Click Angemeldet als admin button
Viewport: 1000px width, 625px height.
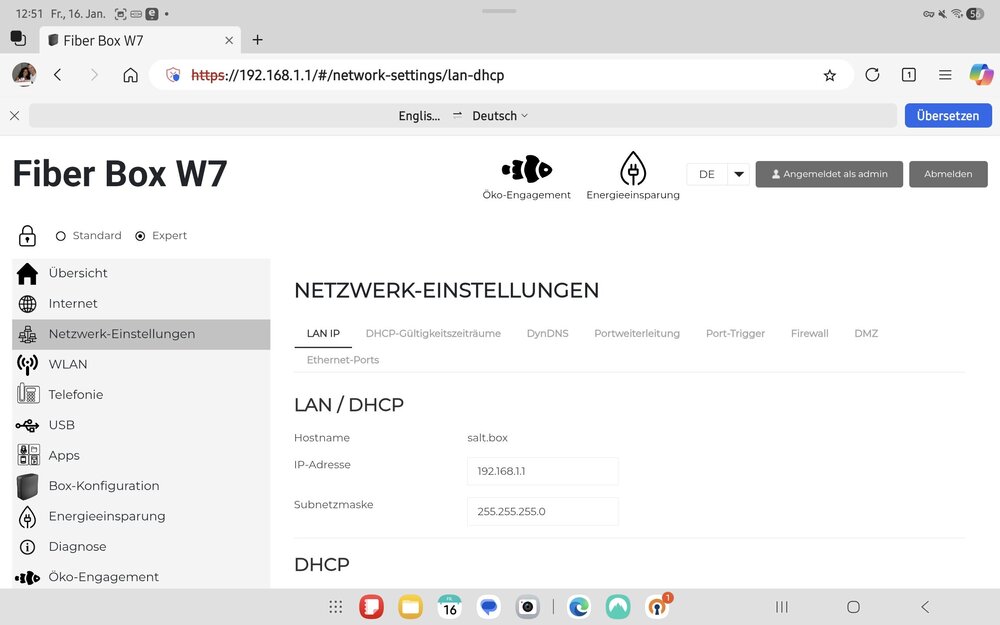(828, 174)
